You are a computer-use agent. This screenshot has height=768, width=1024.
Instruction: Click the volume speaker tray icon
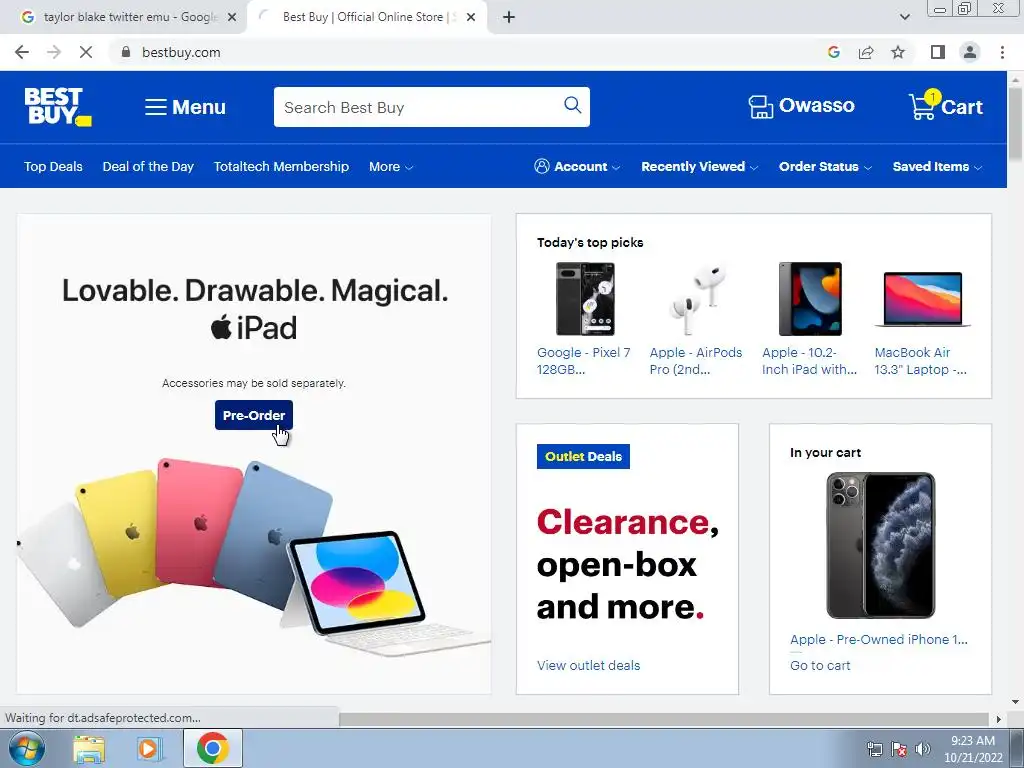pos(923,749)
